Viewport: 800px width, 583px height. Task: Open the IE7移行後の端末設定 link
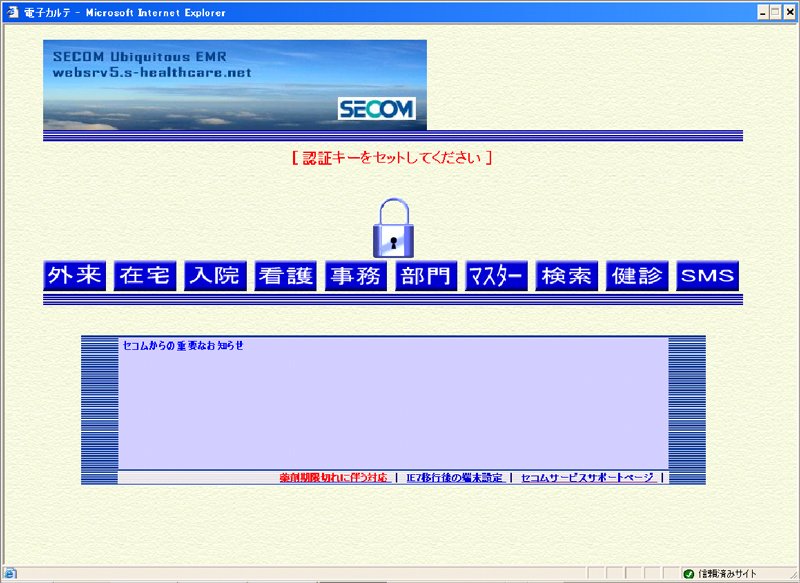pos(454,478)
